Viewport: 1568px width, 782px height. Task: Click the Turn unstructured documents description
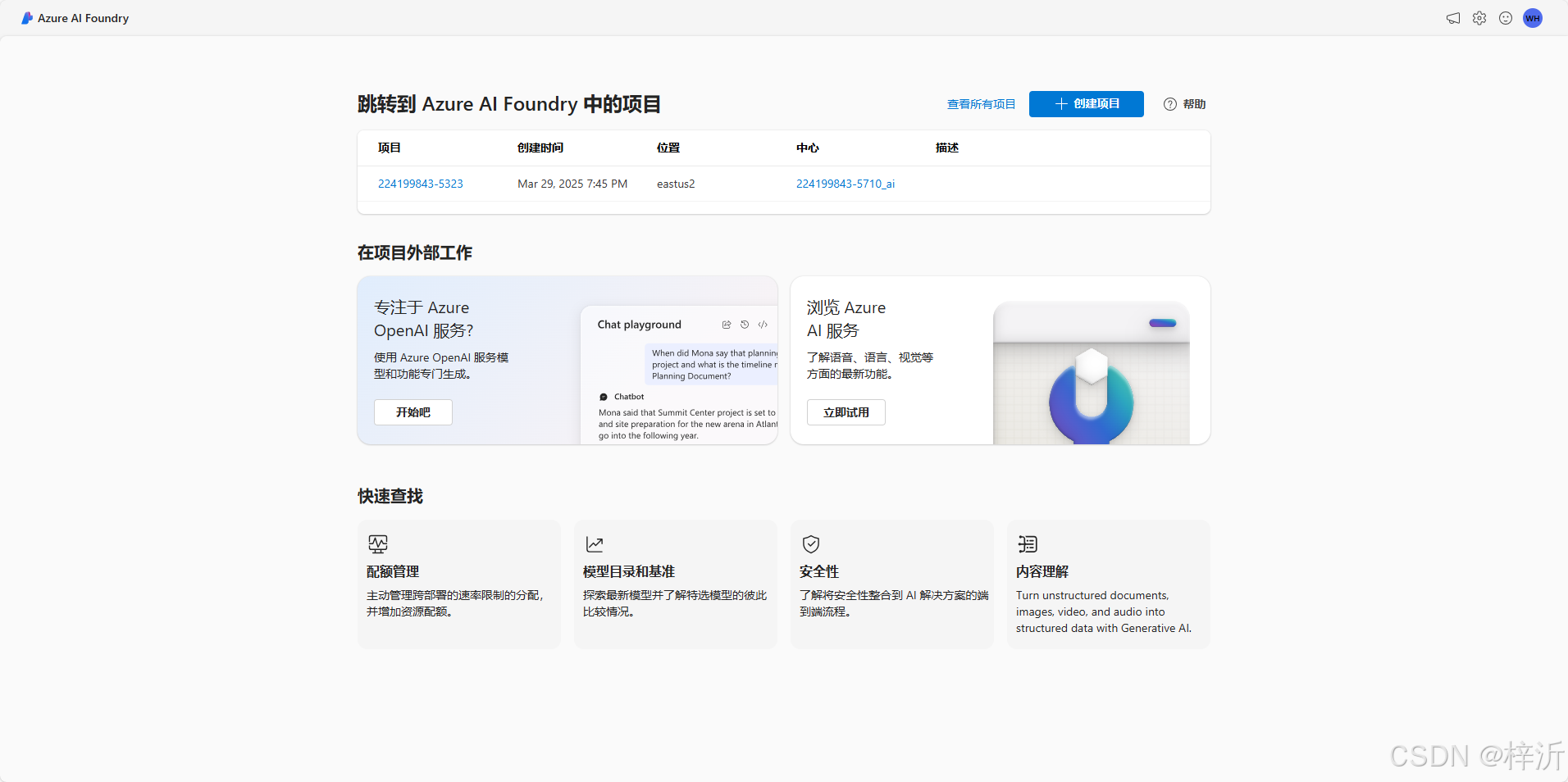tap(1104, 612)
